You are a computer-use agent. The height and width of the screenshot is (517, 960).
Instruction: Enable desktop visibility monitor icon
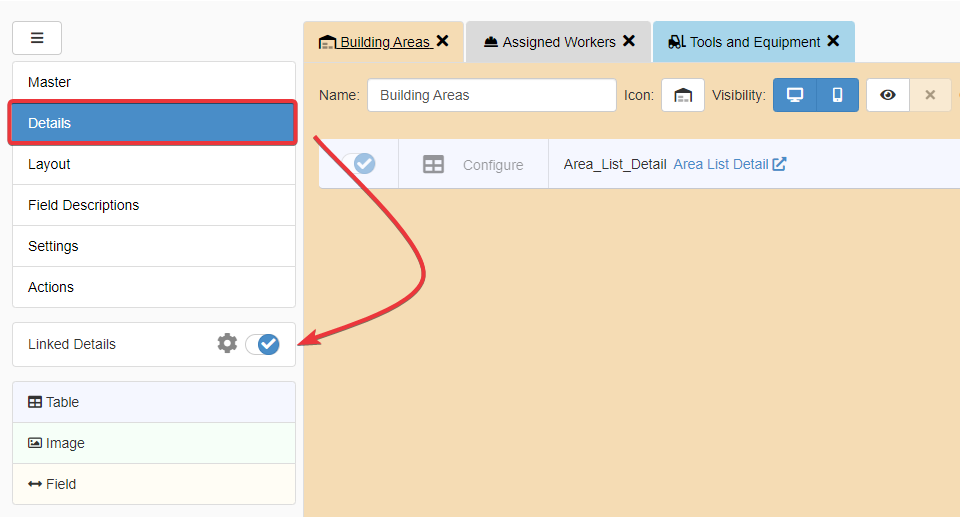click(795, 95)
